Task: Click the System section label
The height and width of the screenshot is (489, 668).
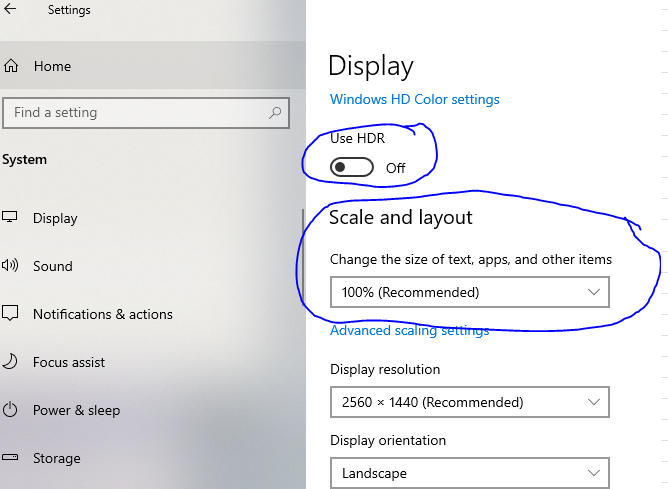Action: click(x=24, y=160)
